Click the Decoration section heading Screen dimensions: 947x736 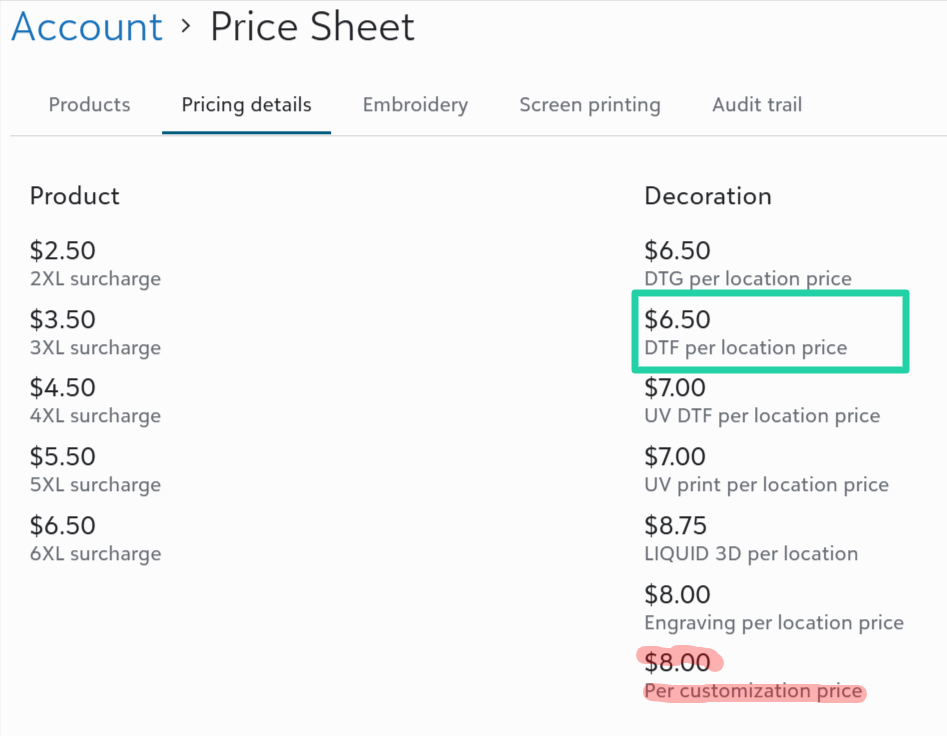pyautogui.click(x=707, y=196)
